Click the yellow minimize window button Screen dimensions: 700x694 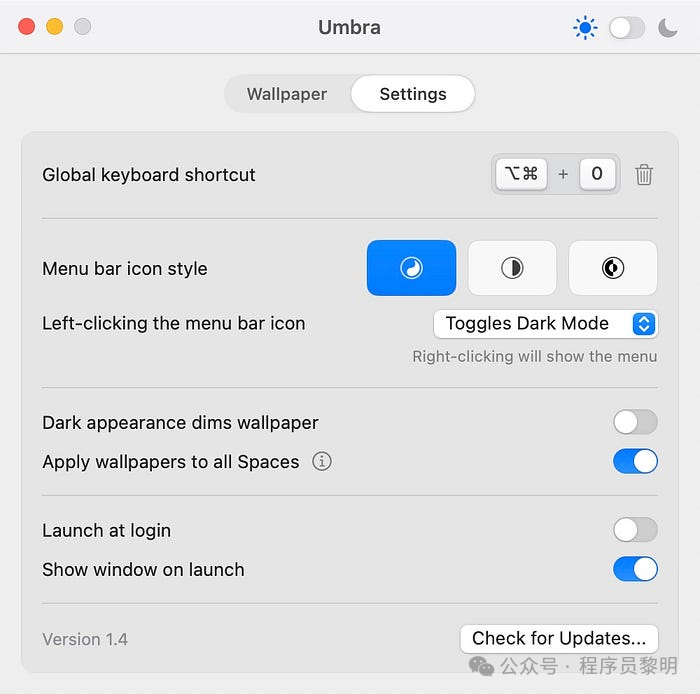54,26
